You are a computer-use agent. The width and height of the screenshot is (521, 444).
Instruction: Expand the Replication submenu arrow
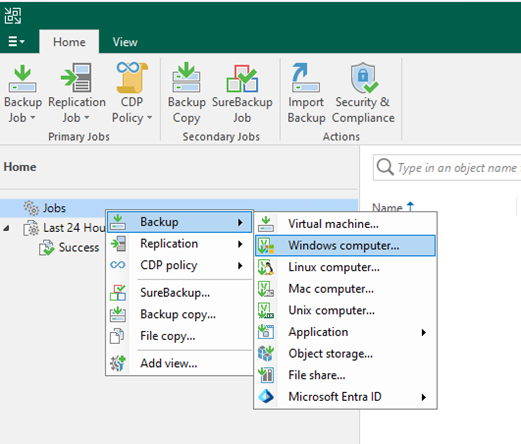(x=240, y=244)
